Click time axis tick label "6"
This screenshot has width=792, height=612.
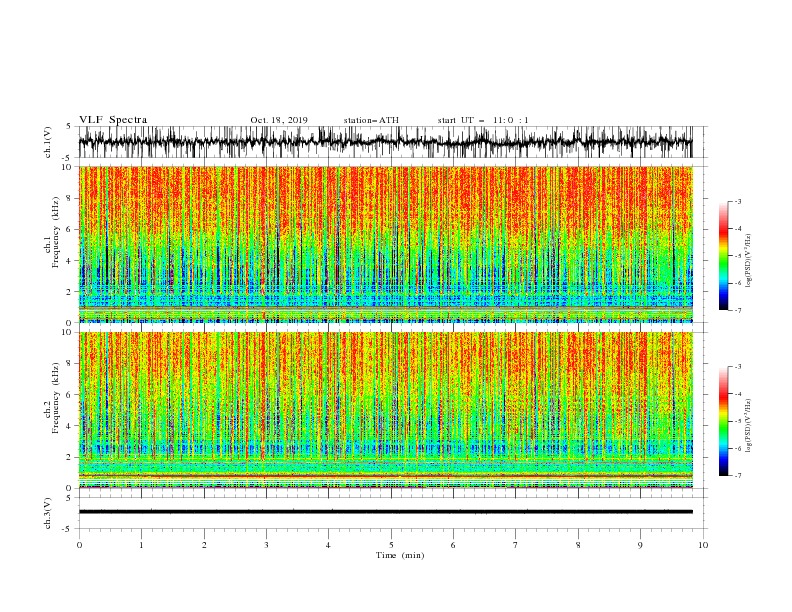point(453,545)
